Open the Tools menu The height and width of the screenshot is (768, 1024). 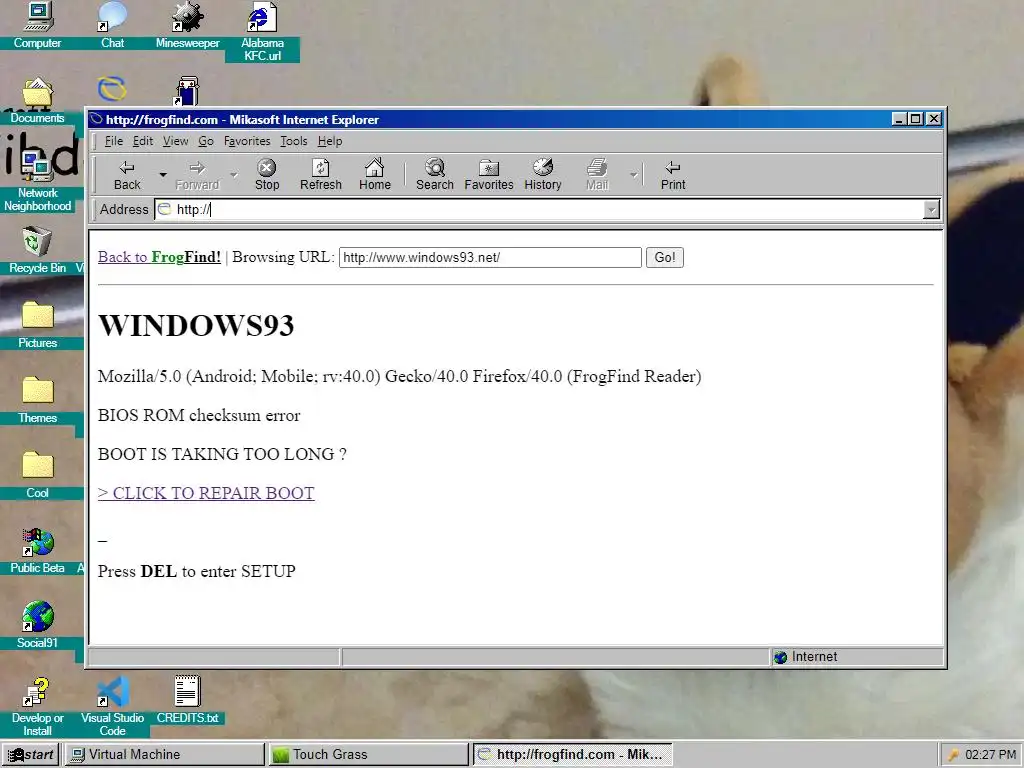click(293, 141)
